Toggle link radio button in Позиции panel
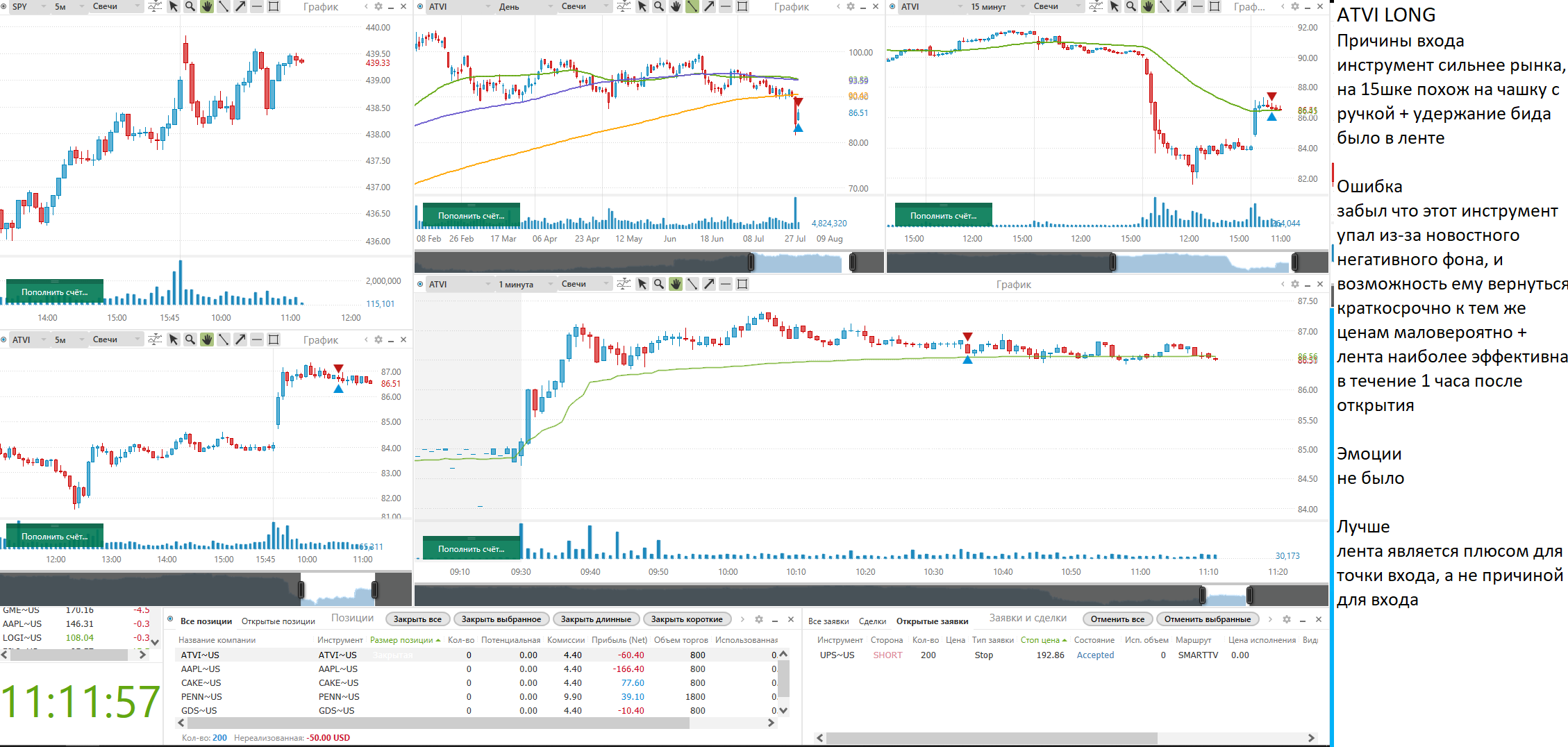This screenshot has height=747, width=1568. click(x=171, y=619)
